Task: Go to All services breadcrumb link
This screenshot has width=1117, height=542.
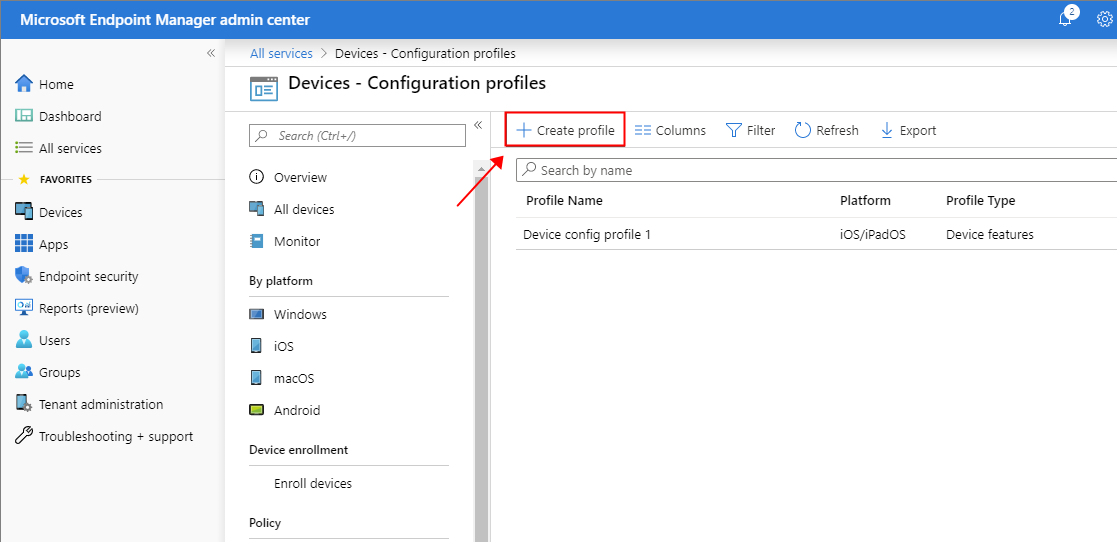Action: [281, 53]
